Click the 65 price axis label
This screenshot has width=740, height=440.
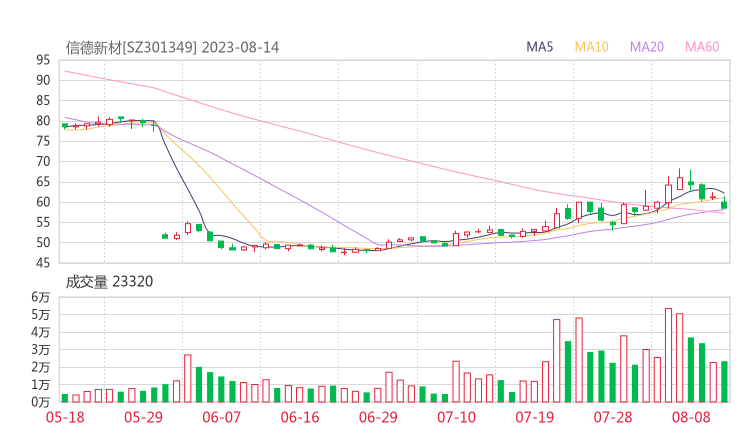point(43,182)
